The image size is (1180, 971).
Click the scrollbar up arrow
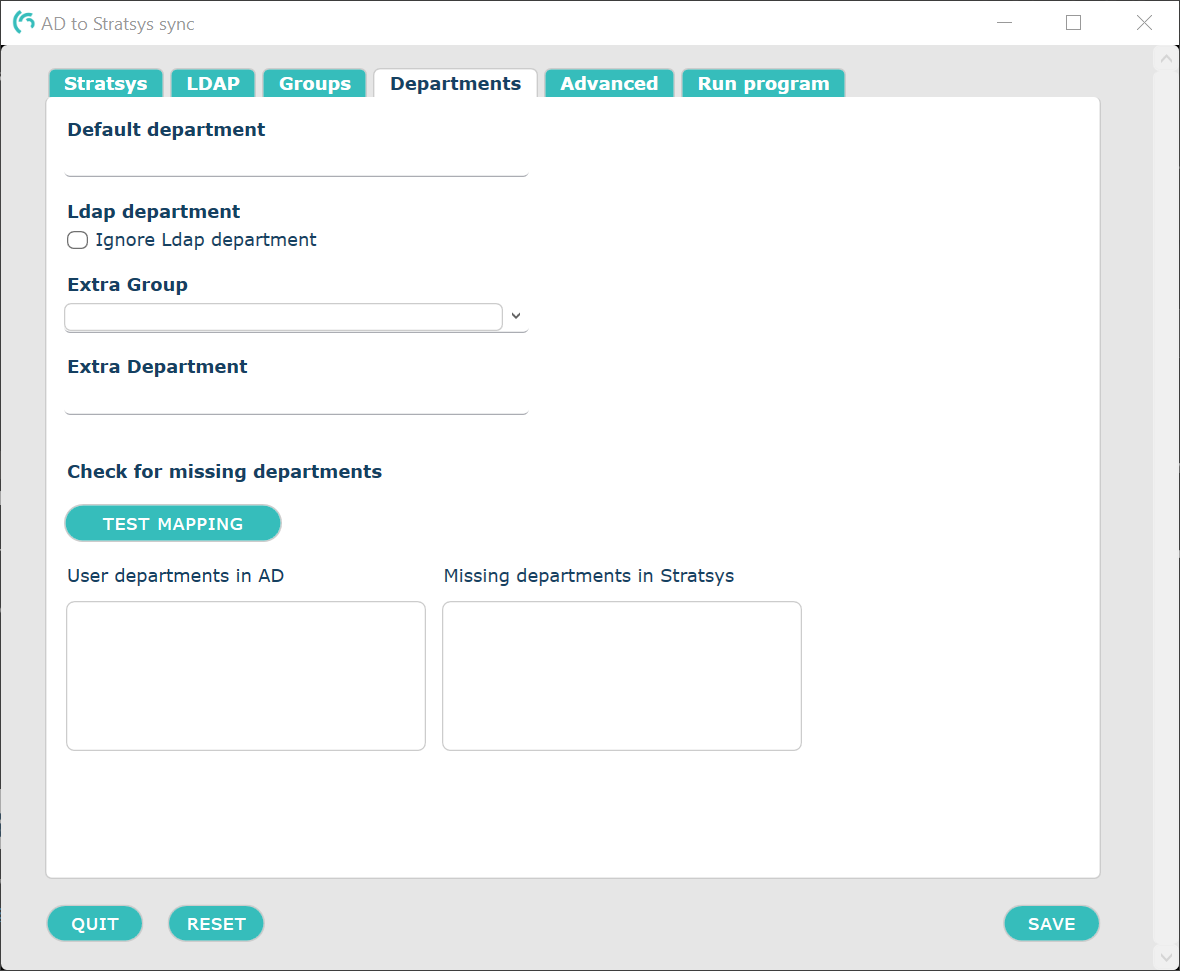tap(1166, 59)
